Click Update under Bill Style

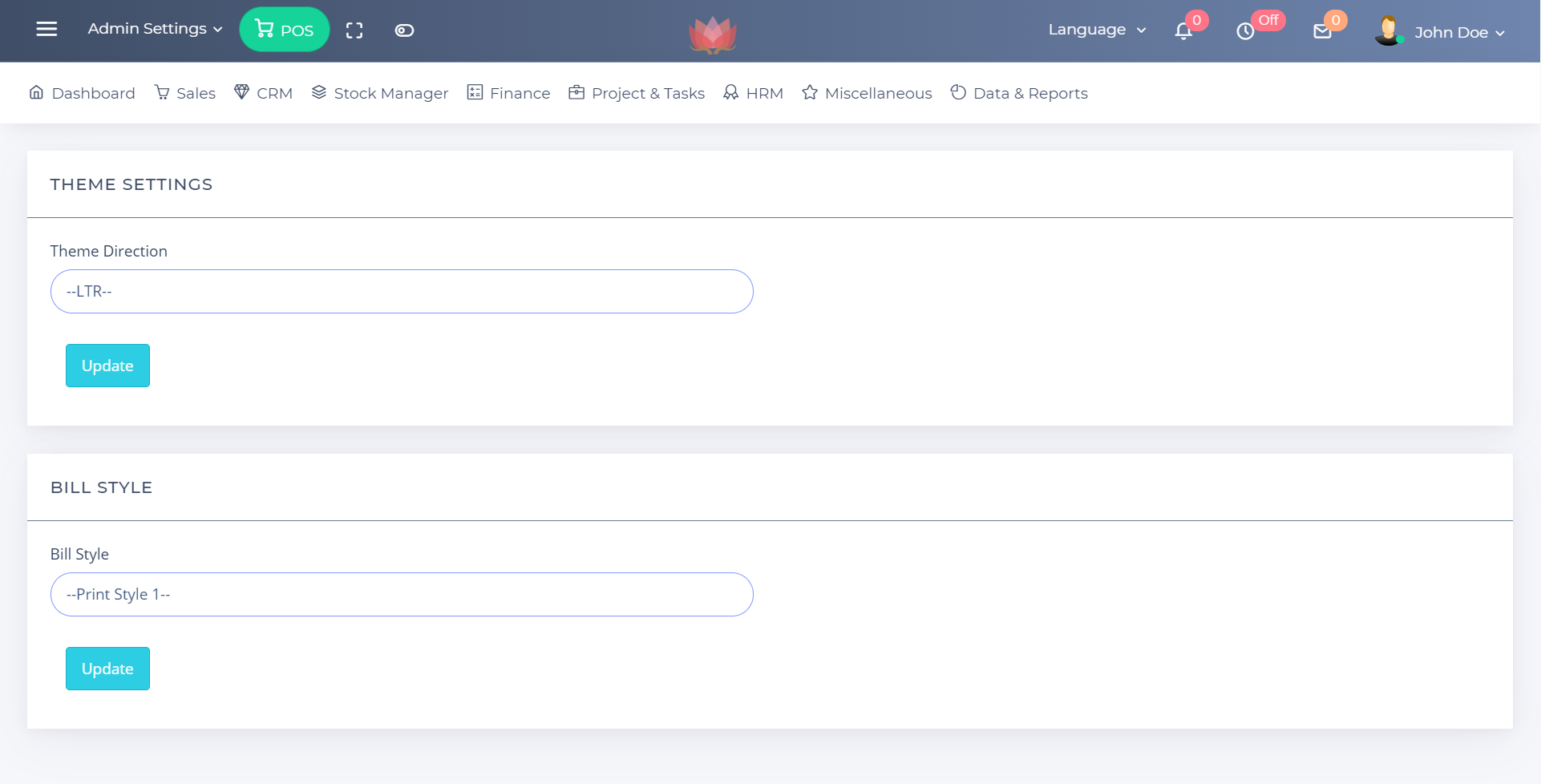tap(107, 669)
